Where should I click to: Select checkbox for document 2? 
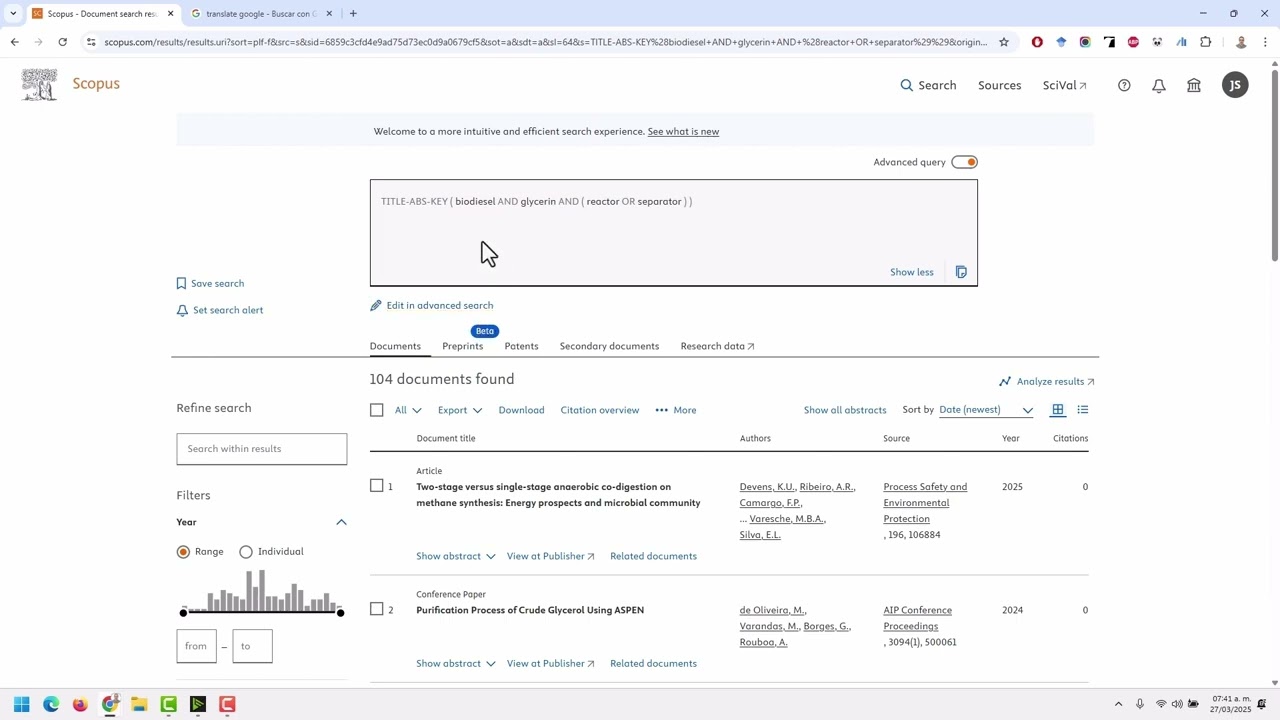(376, 609)
